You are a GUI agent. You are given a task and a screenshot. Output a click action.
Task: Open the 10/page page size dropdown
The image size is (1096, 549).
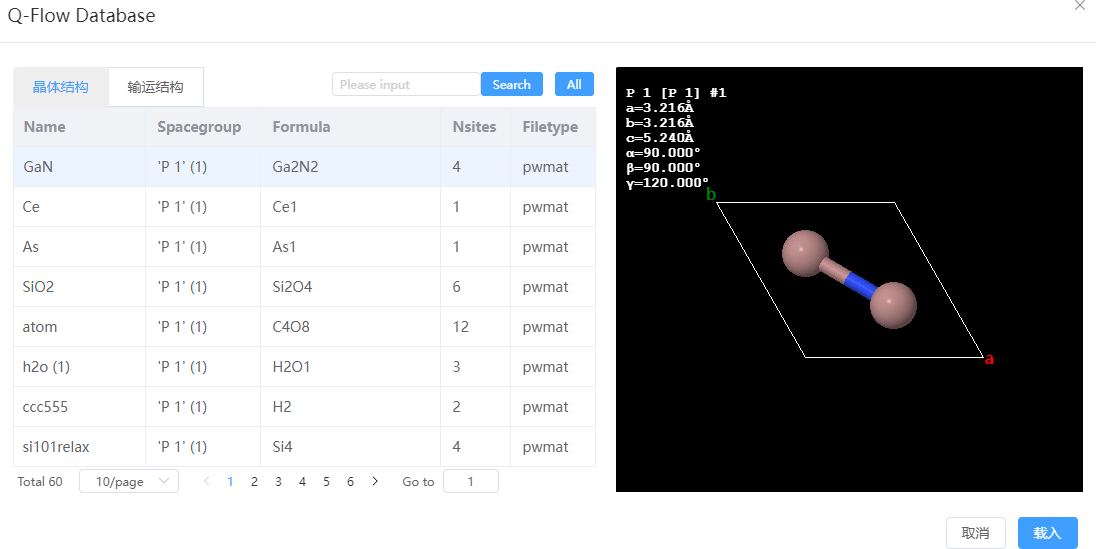coord(129,481)
